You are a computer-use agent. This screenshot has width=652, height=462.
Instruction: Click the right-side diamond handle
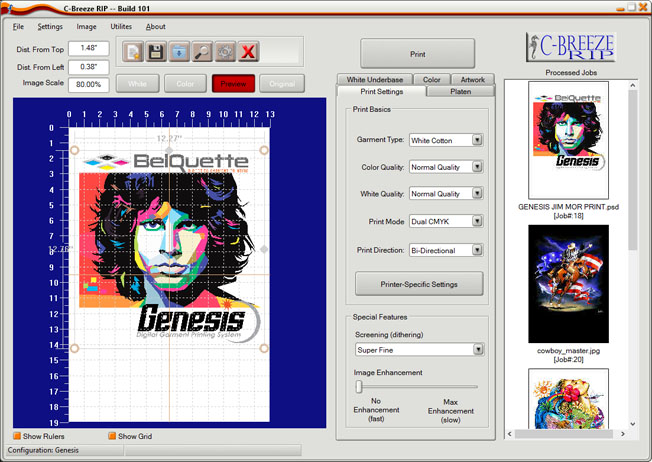pyautogui.click(x=264, y=249)
